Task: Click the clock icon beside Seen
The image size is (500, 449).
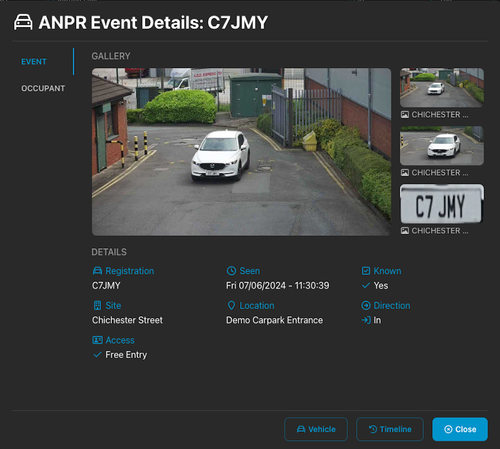Action: point(231,271)
